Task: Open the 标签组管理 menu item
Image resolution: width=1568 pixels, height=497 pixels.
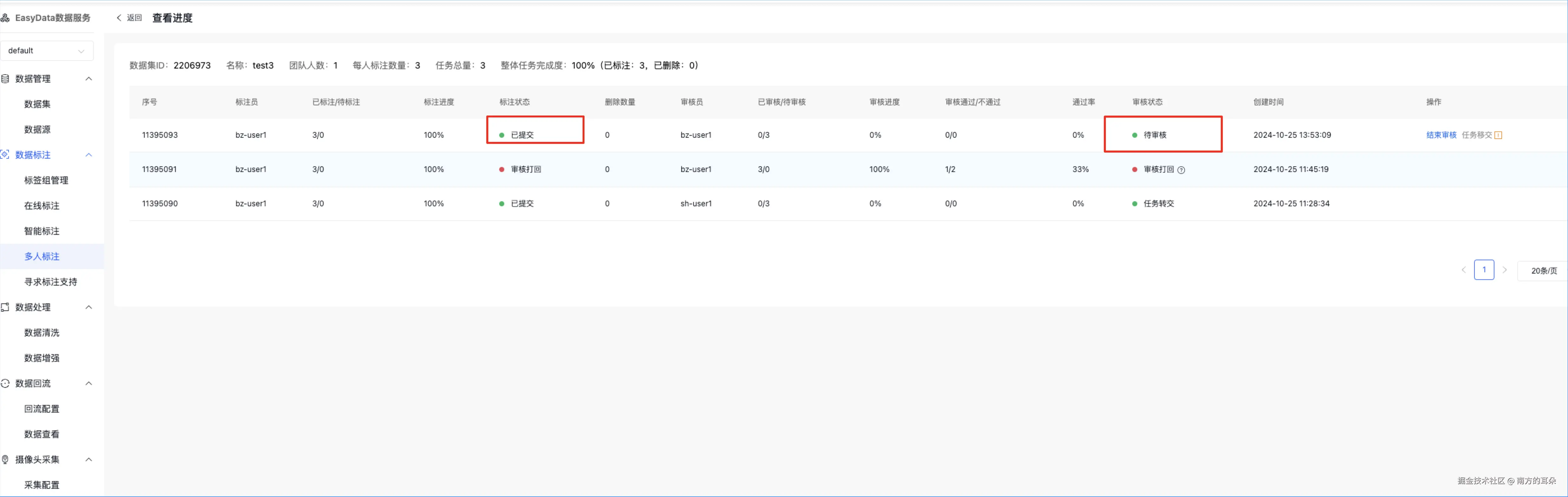Action: 46,180
